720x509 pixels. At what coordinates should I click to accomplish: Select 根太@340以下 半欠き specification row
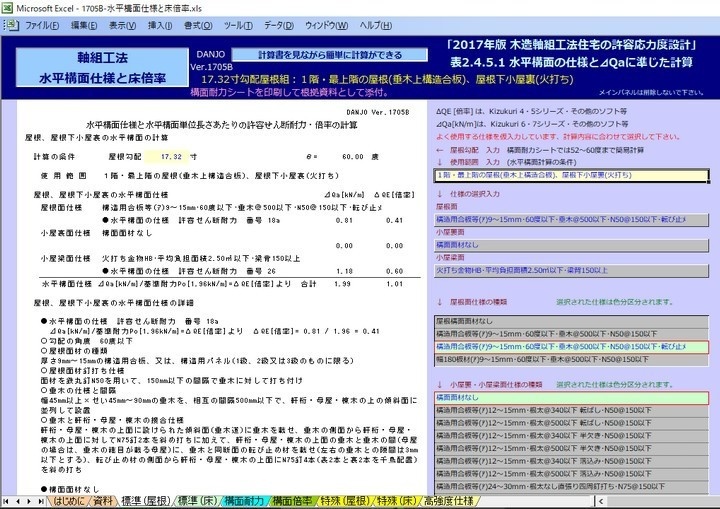point(571,436)
